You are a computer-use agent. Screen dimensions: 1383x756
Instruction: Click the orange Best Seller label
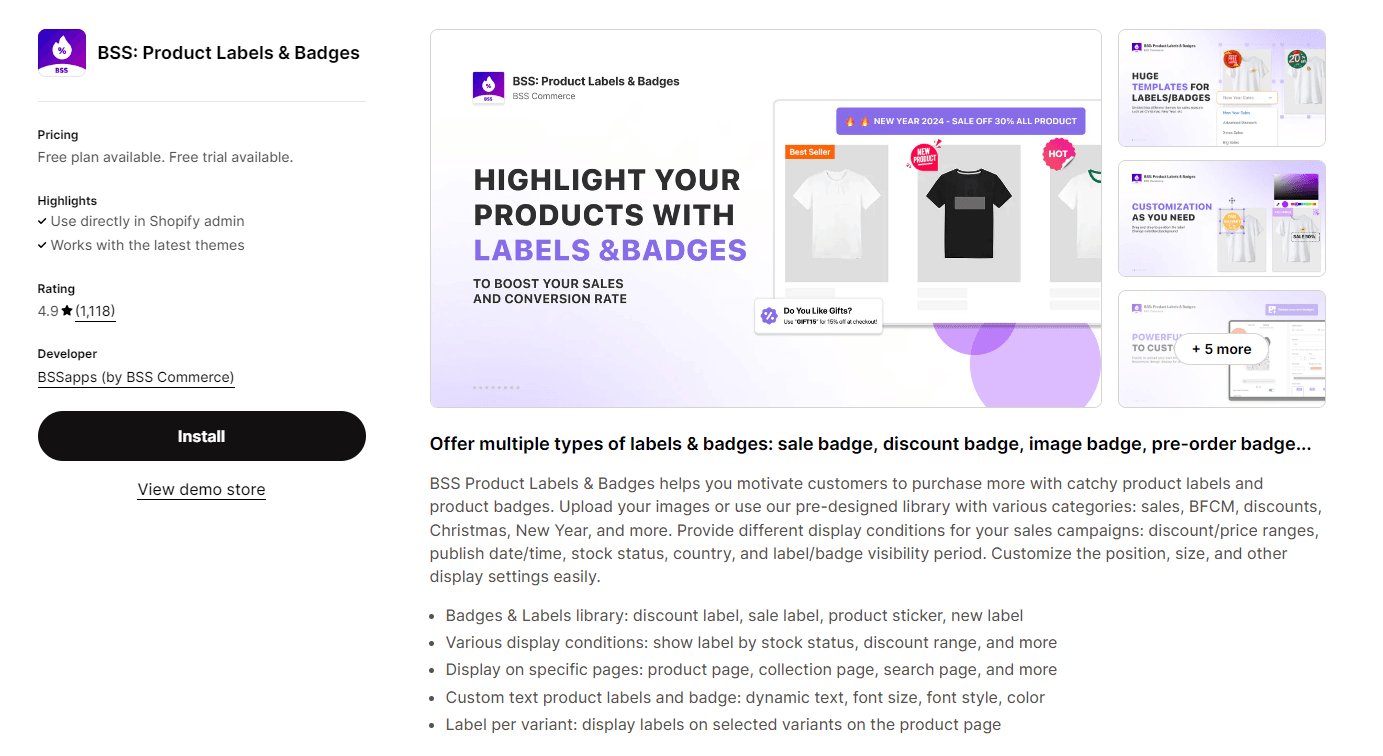(x=810, y=152)
